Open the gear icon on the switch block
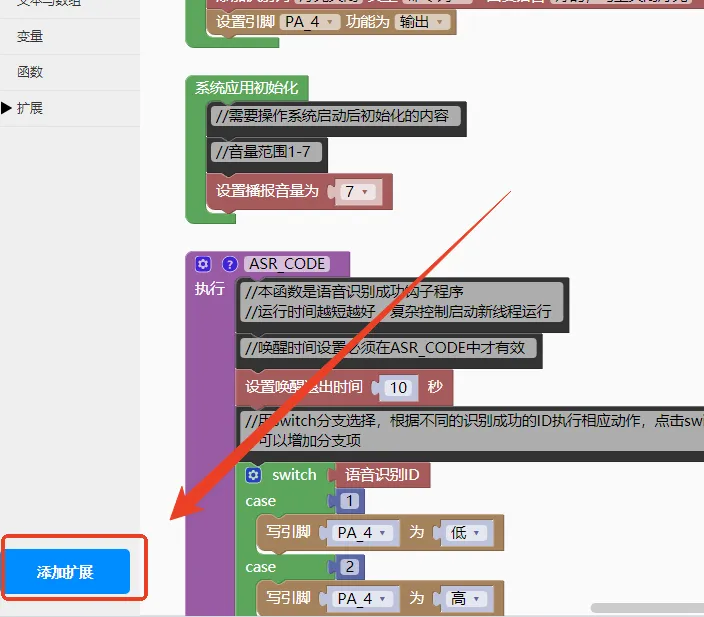704x617 pixels. point(254,475)
